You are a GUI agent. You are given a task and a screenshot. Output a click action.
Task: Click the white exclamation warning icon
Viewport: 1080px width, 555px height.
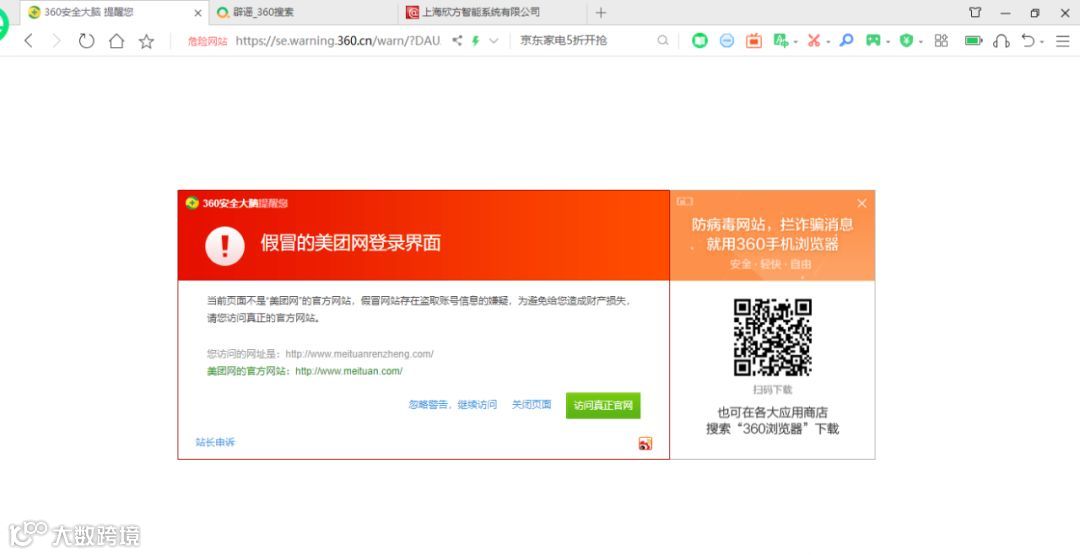(x=225, y=245)
